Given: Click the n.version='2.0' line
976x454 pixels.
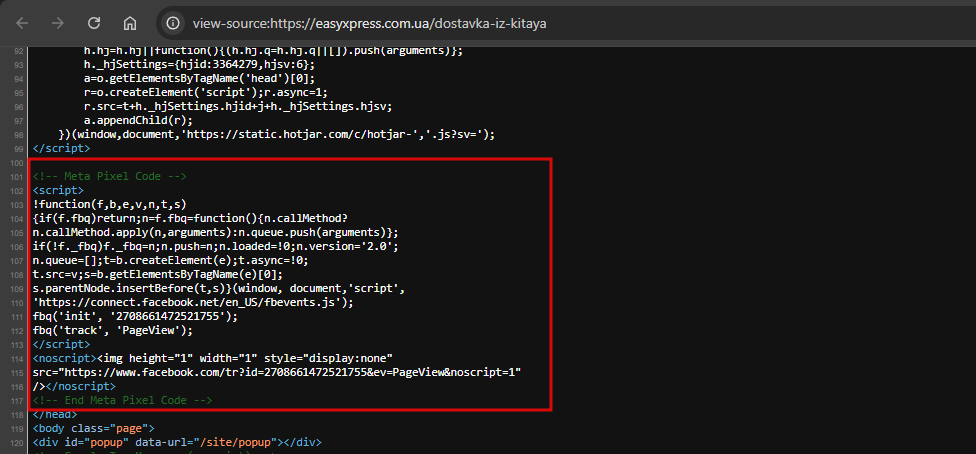Looking at the screenshot, I should coord(215,247).
